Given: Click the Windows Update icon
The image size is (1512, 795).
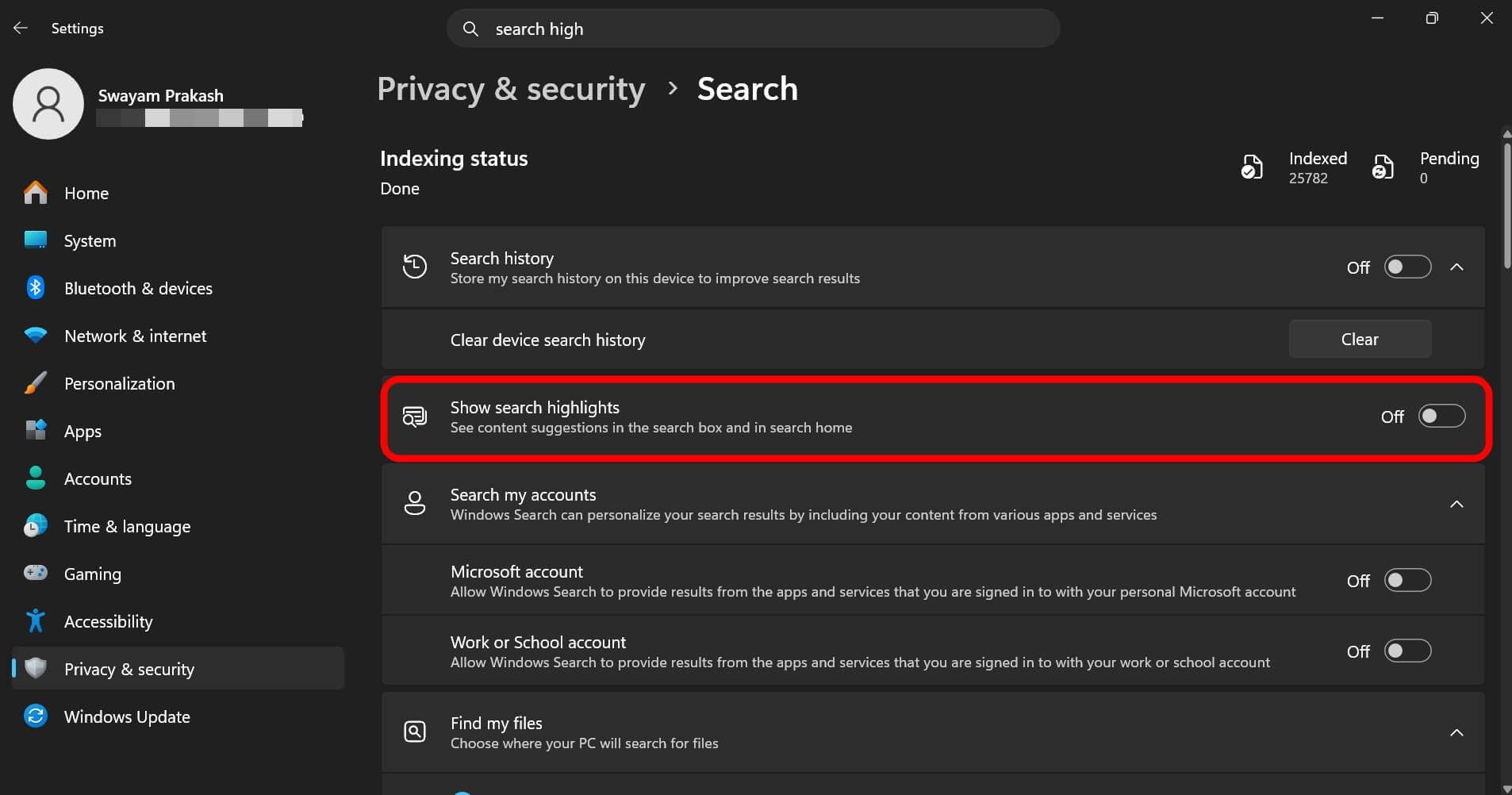Looking at the screenshot, I should [36, 716].
